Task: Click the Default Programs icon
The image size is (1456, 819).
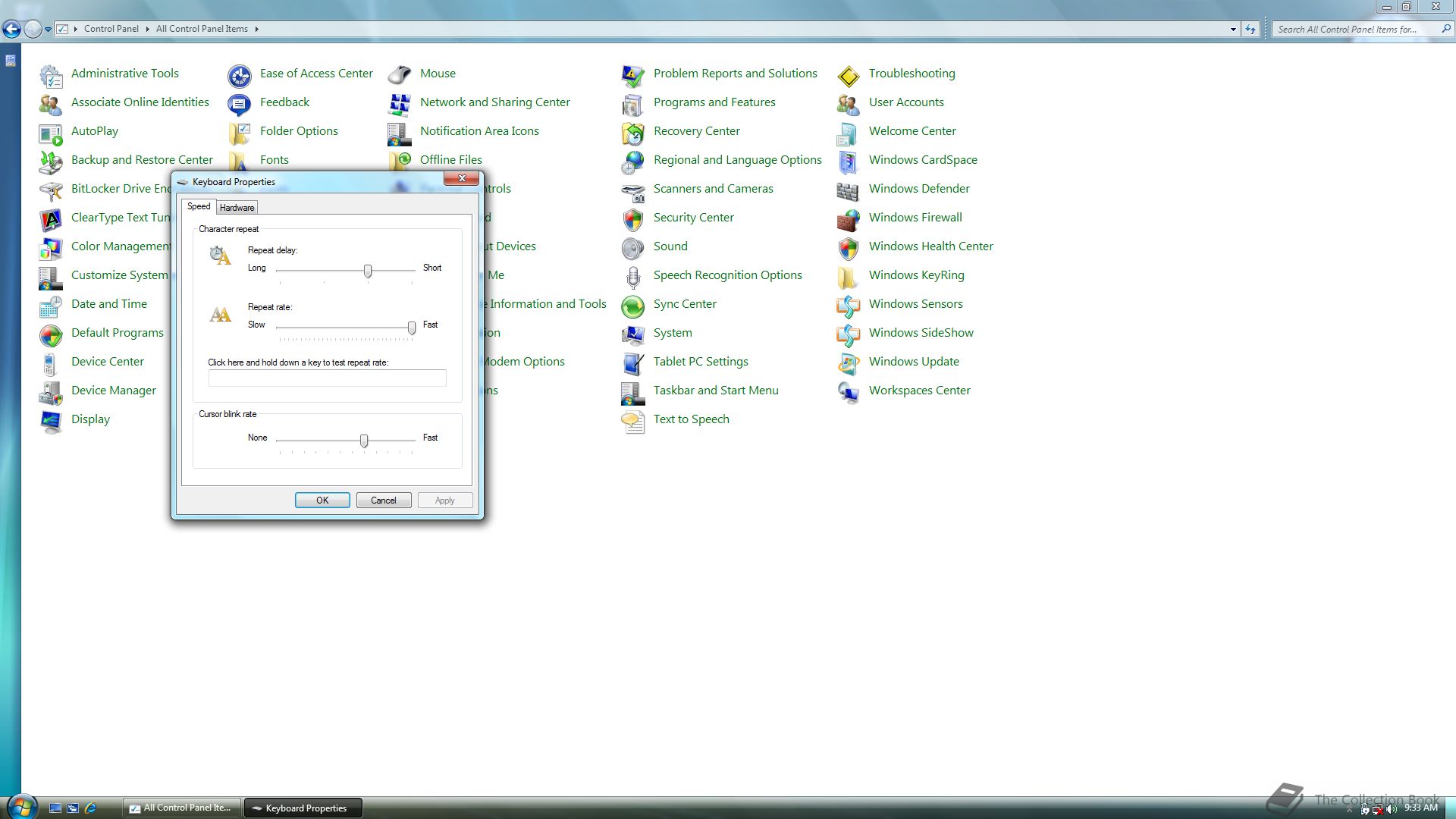Action: 51,334
